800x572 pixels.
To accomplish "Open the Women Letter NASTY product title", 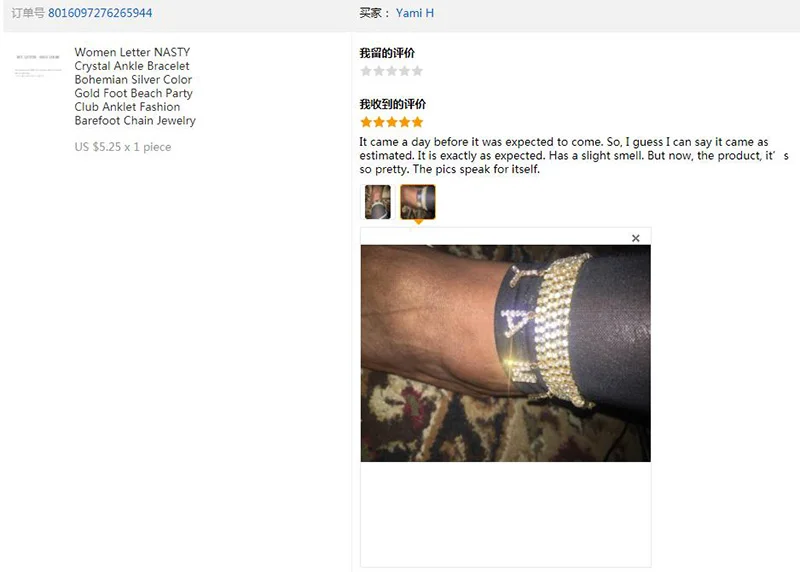I will (135, 86).
